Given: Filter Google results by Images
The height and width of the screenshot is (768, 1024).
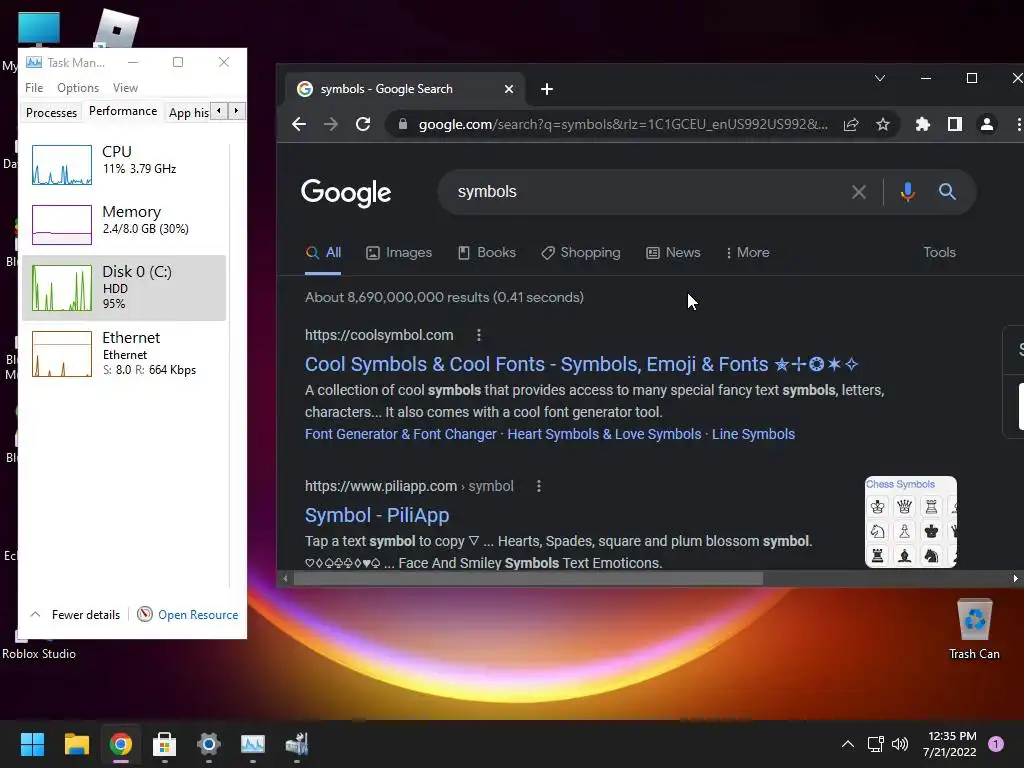Looking at the screenshot, I should pyautogui.click(x=399, y=253).
